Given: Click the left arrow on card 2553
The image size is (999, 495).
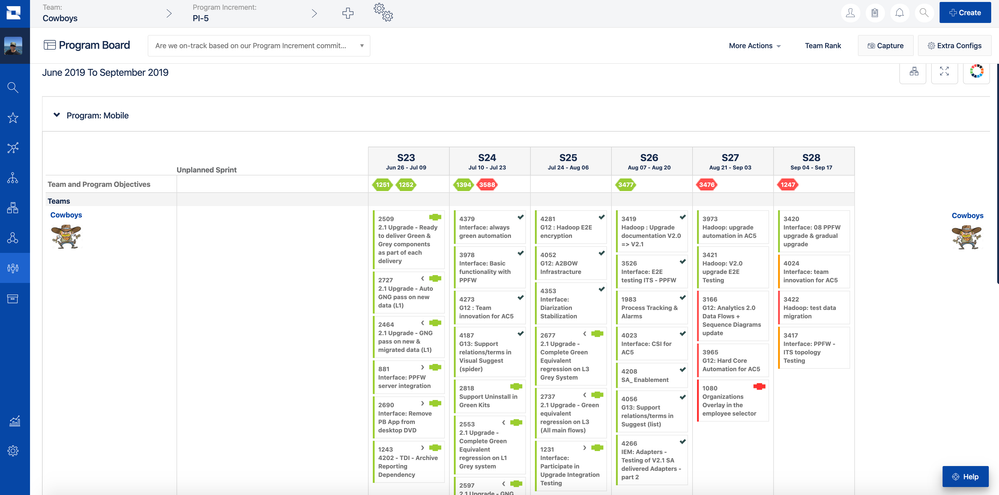Looking at the screenshot, I should point(503,422).
